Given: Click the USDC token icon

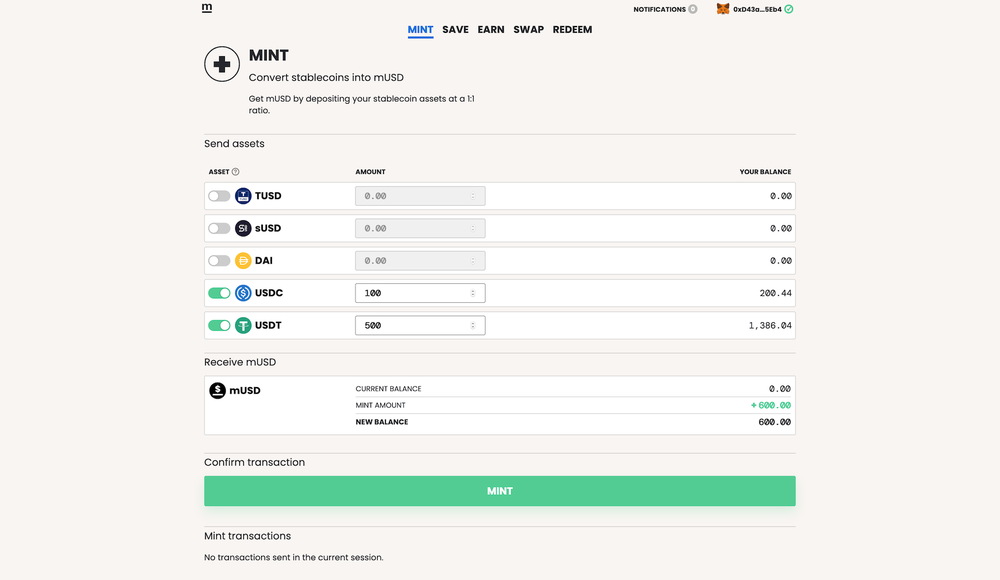Looking at the screenshot, I should pos(243,293).
